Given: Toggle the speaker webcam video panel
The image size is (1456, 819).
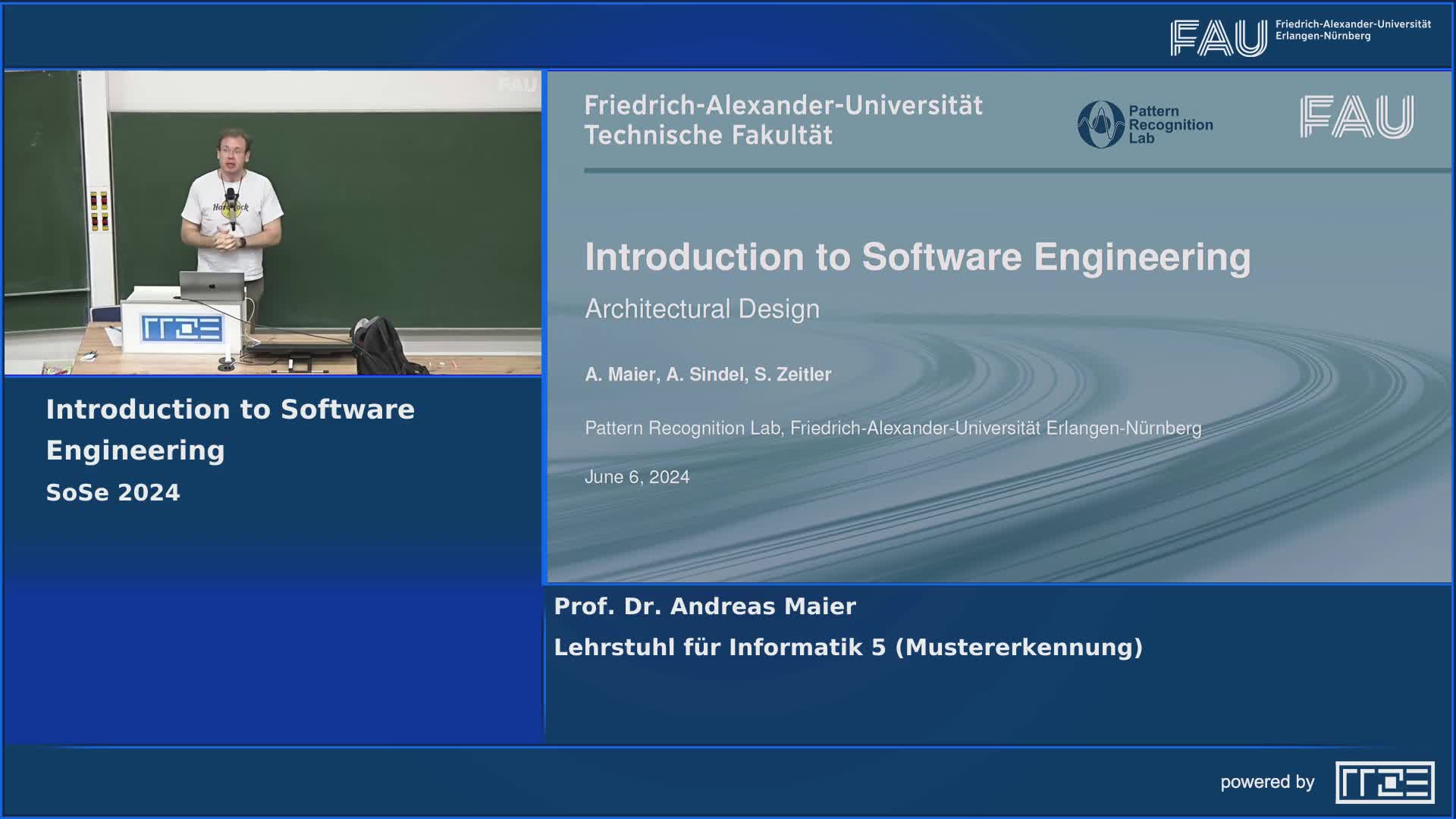Looking at the screenshot, I should [273, 220].
